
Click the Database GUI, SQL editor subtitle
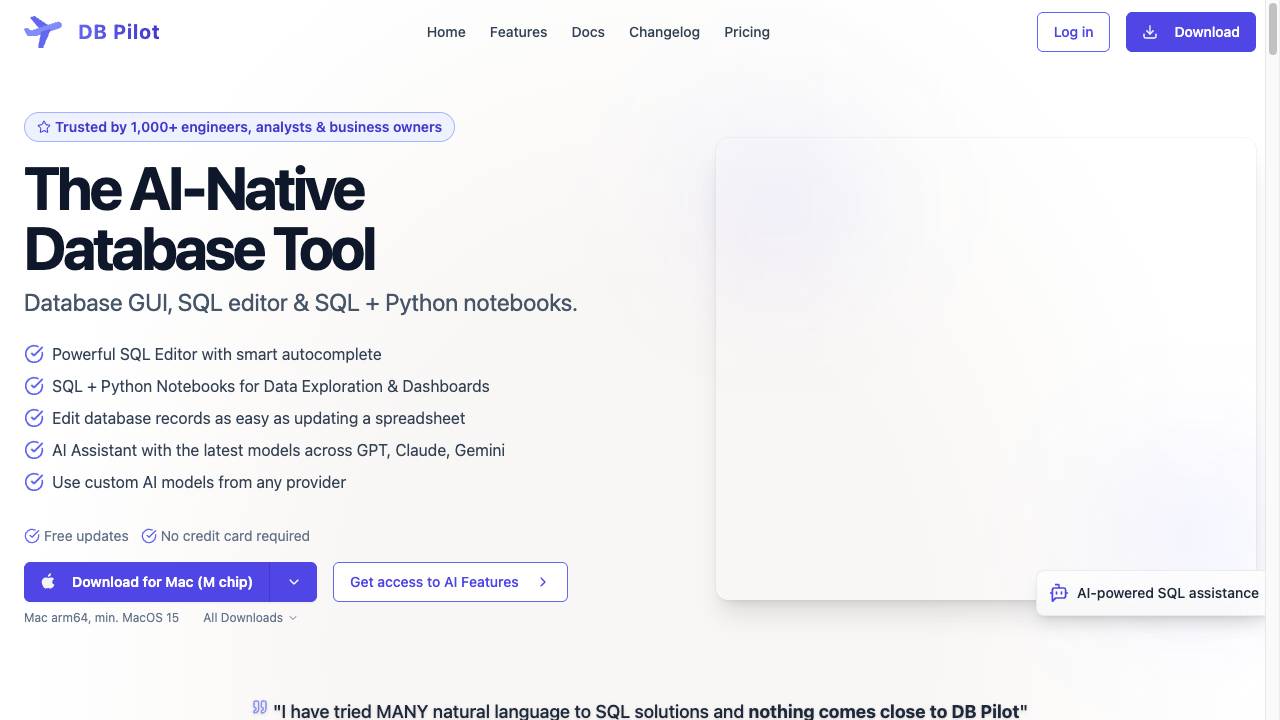[x=301, y=303]
